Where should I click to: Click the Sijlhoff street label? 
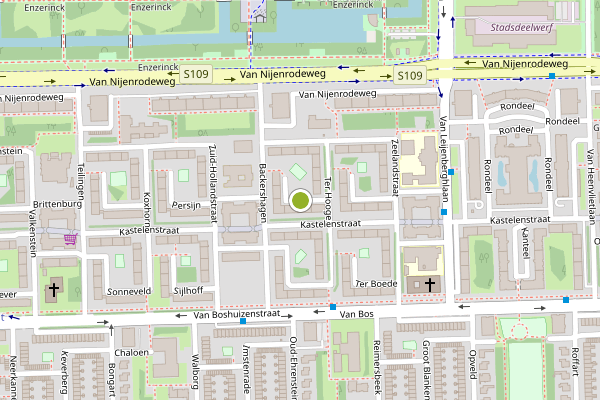[x=189, y=291]
